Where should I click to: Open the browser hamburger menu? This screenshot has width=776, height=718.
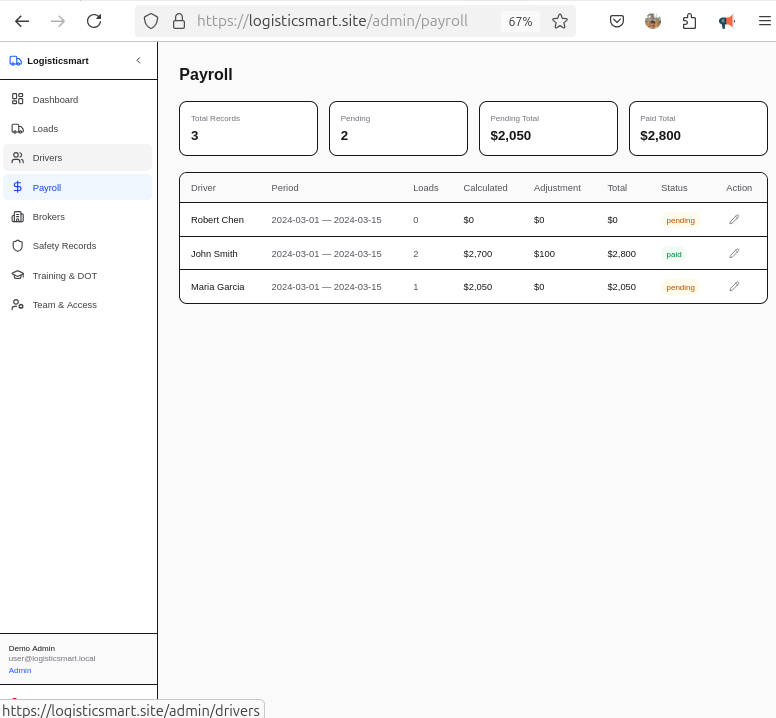(x=765, y=21)
